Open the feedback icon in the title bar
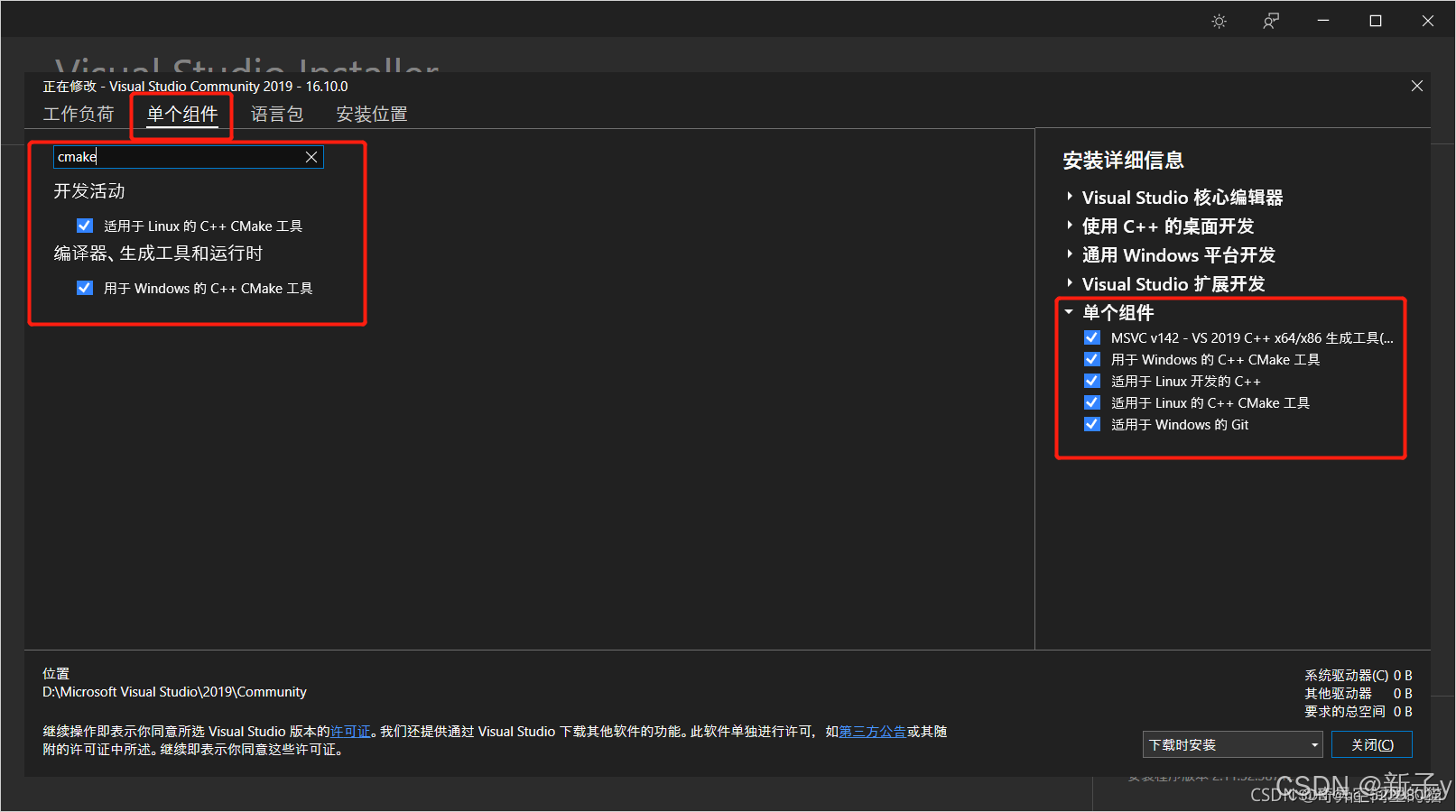1456x812 pixels. [1270, 20]
